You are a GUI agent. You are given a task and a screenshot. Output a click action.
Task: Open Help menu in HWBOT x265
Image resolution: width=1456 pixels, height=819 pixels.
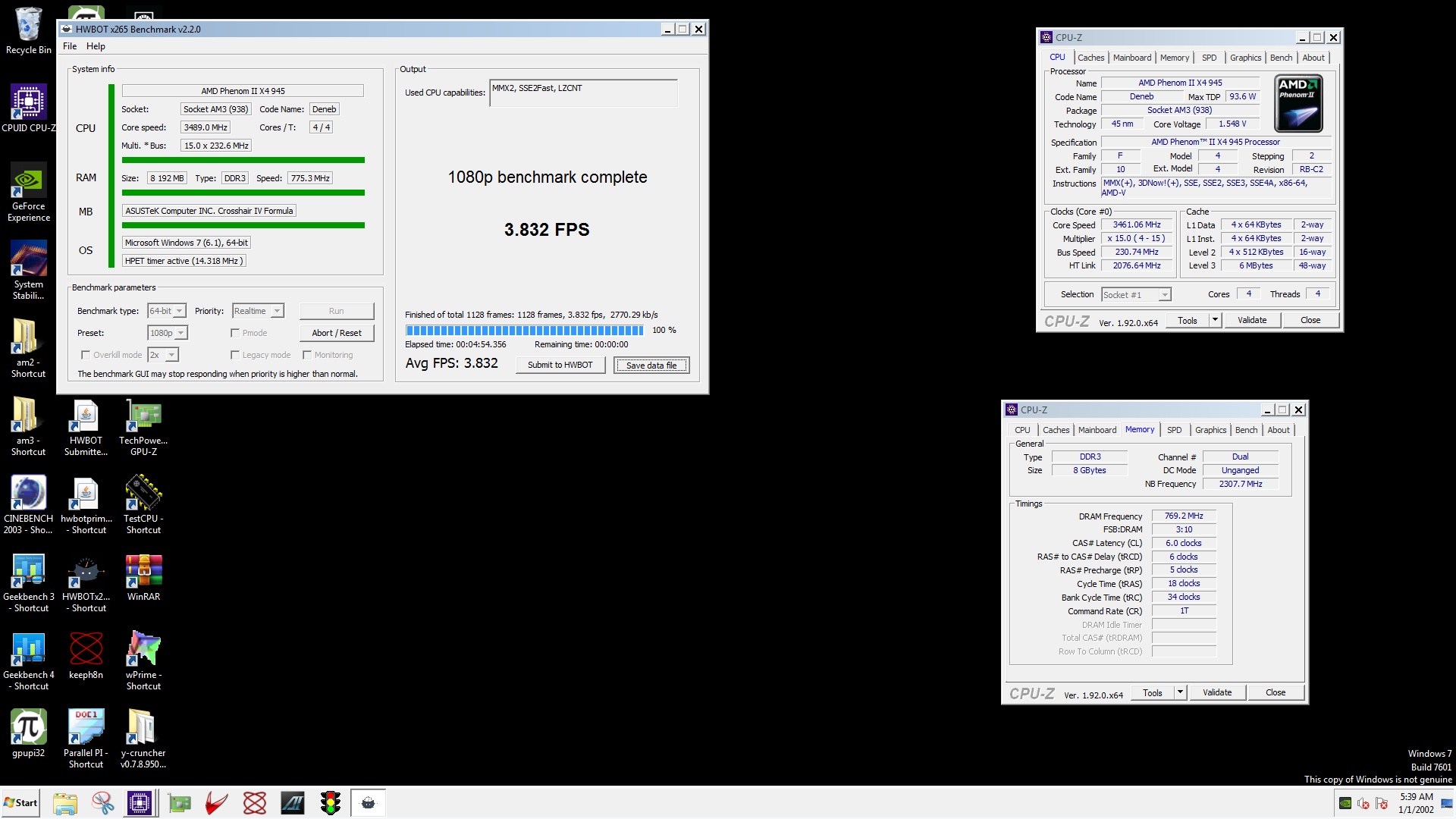tap(96, 46)
